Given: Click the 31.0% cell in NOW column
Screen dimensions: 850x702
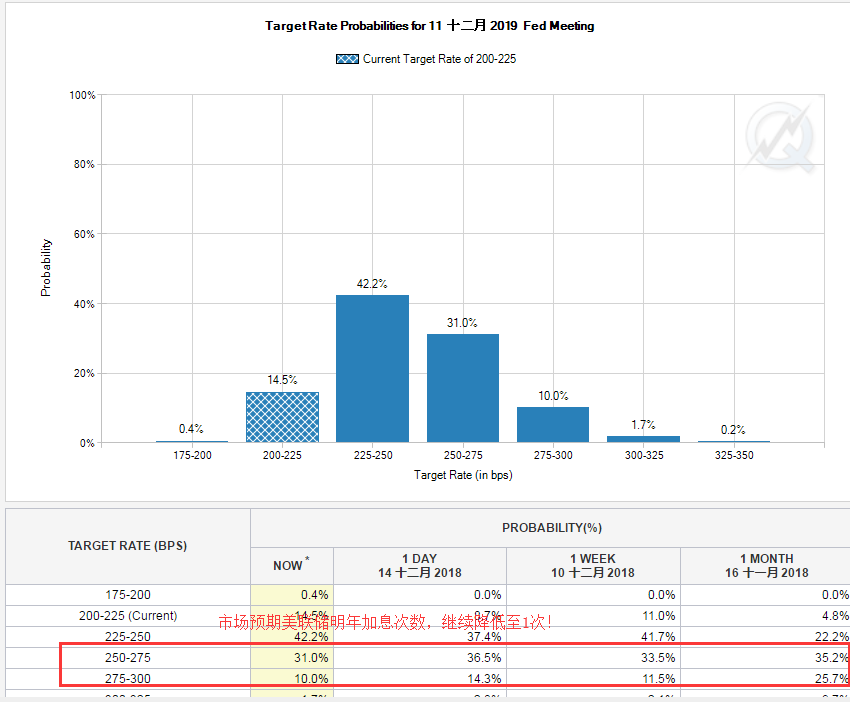Looking at the screenshot, I should pos(292,658).
